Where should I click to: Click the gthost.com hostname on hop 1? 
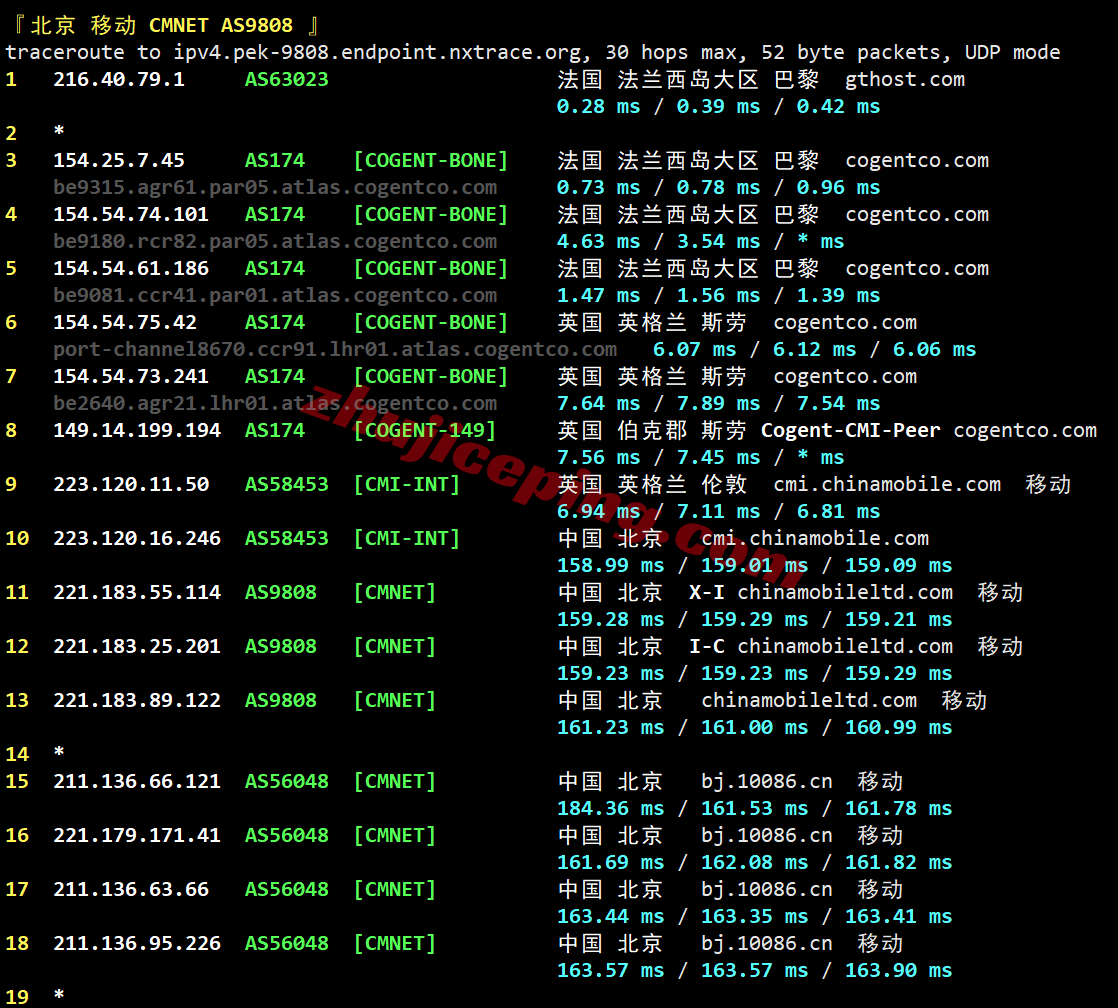click(x=904, y=79)
